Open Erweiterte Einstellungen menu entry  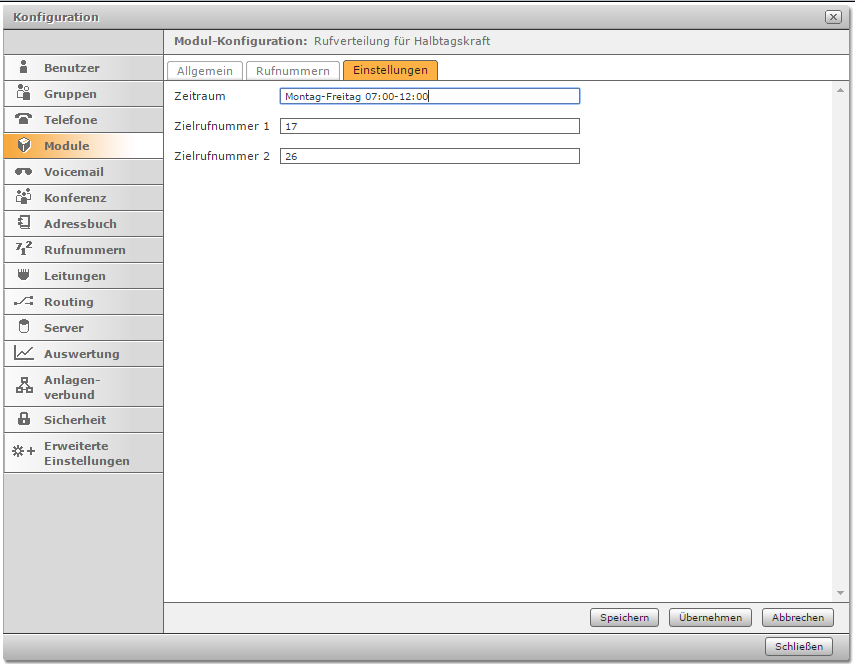point(86,453)
